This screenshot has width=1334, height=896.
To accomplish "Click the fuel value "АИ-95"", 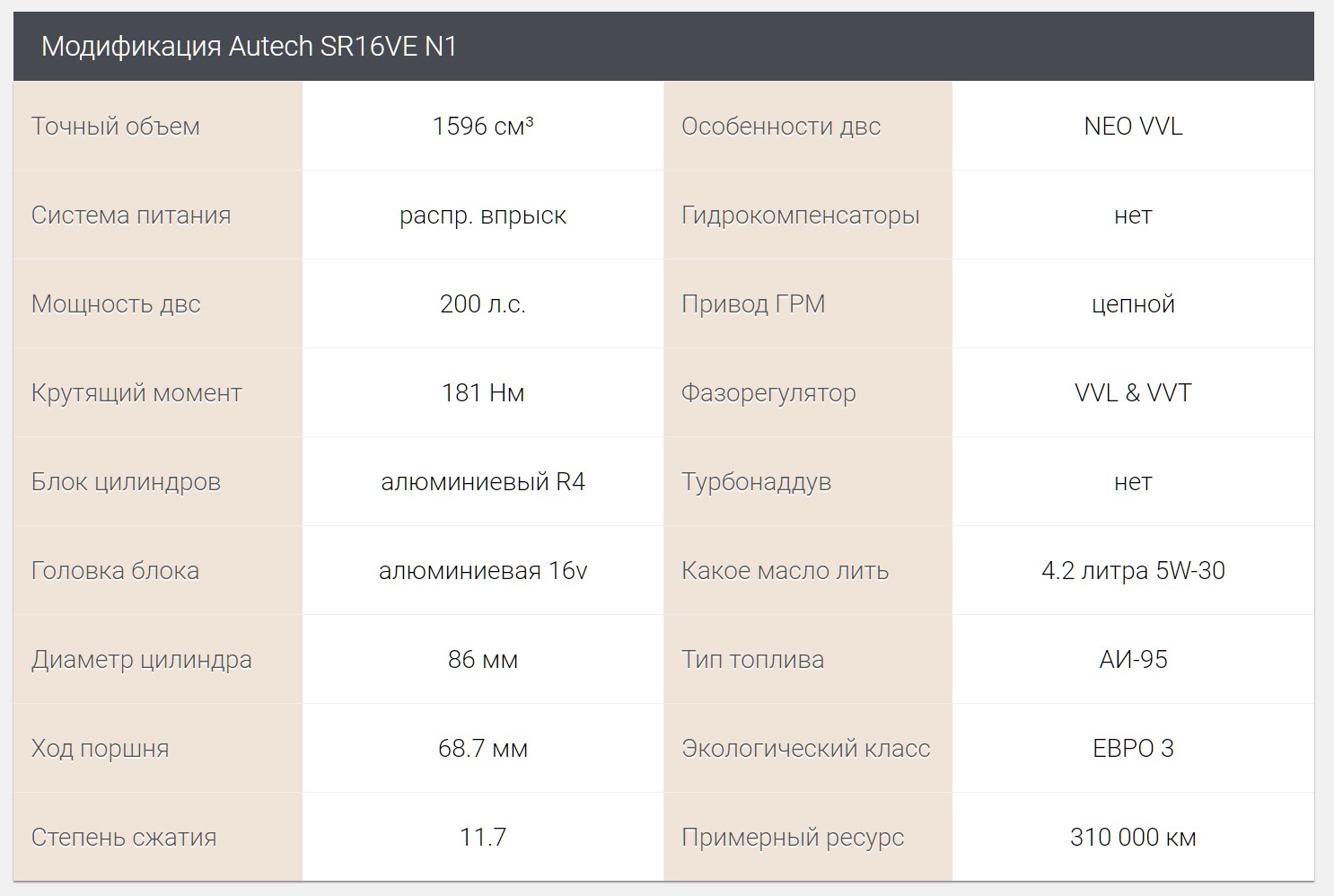I will point(1133,659).
